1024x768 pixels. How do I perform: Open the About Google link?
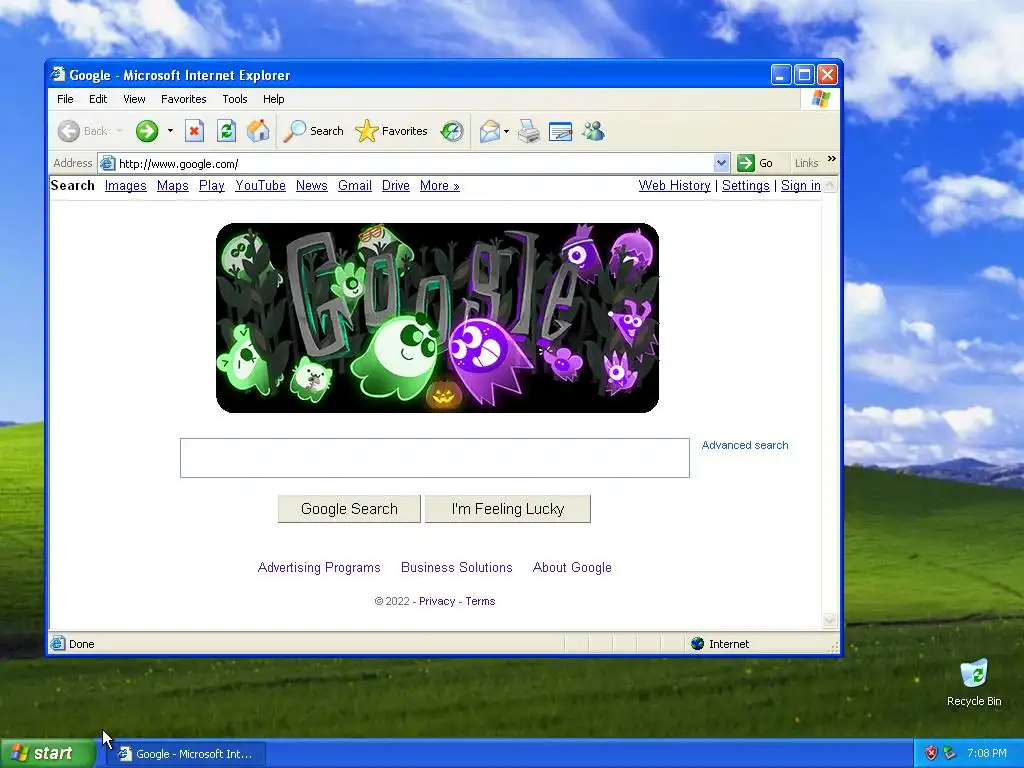point(572,568)
